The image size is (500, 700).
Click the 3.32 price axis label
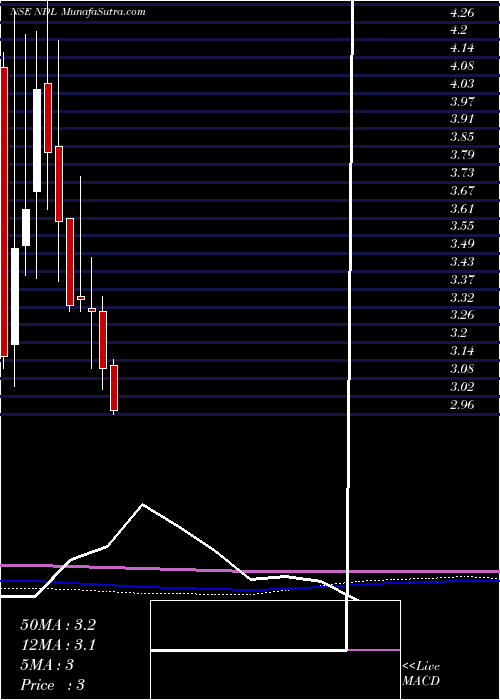[x=462, y=297]
